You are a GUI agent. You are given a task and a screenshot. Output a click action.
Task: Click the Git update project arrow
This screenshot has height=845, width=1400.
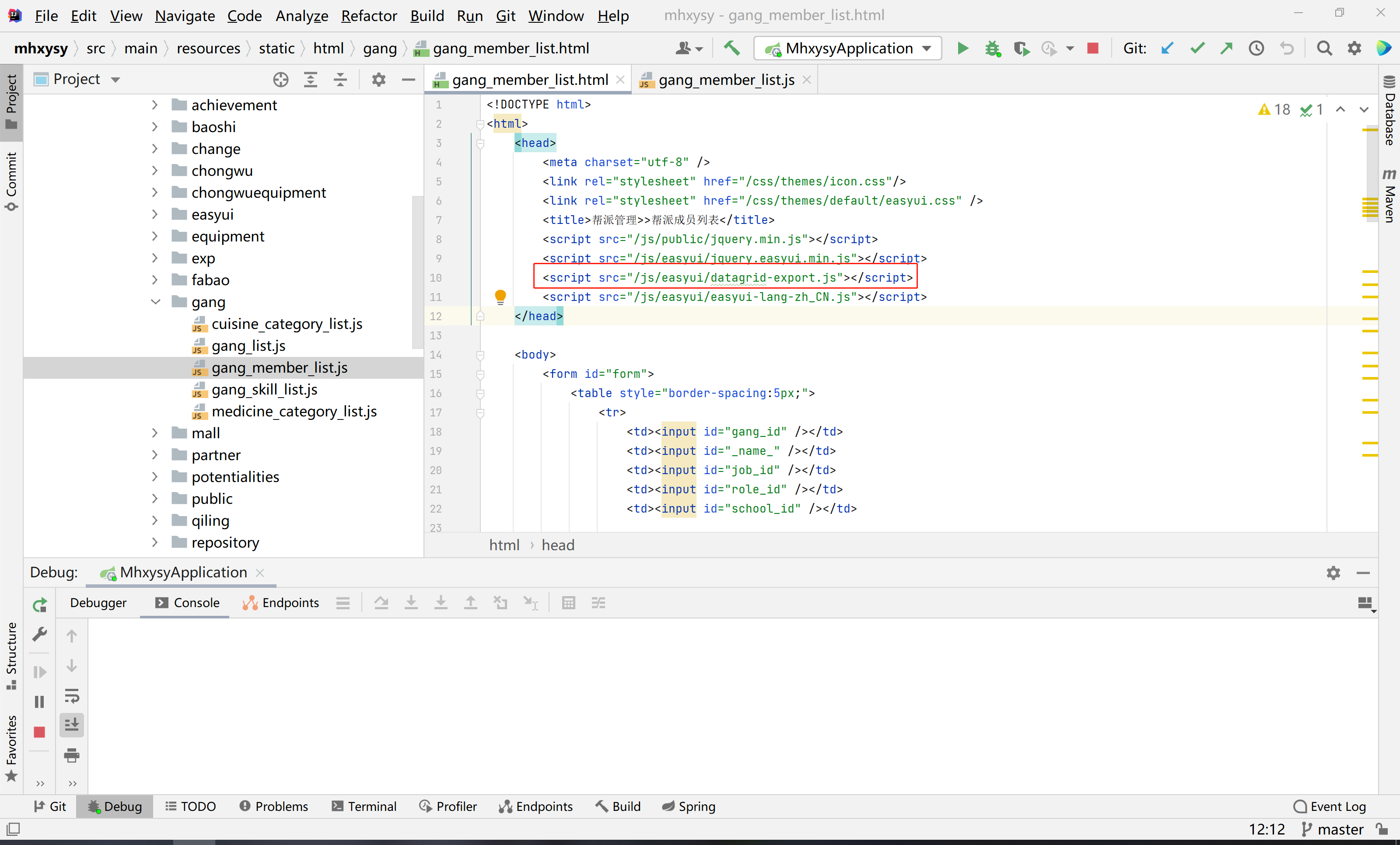(1167, 48)
